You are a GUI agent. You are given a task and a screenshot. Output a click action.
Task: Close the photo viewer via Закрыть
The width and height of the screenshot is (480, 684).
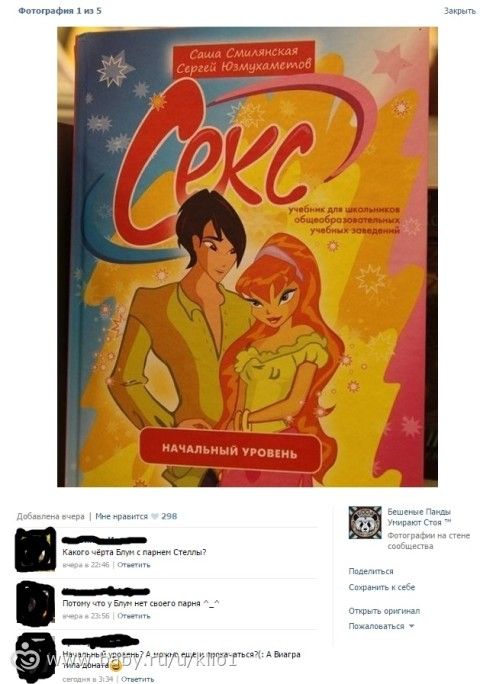click(x=459, y=11)
